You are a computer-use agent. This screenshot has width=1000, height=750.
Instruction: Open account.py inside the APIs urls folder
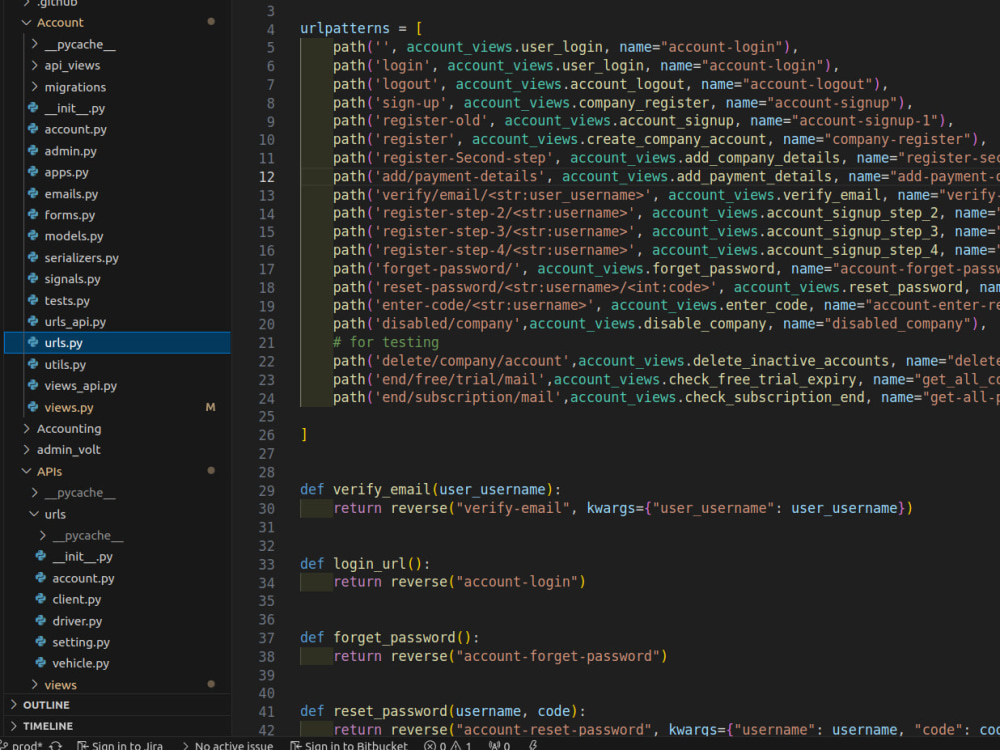coord(83,578)
